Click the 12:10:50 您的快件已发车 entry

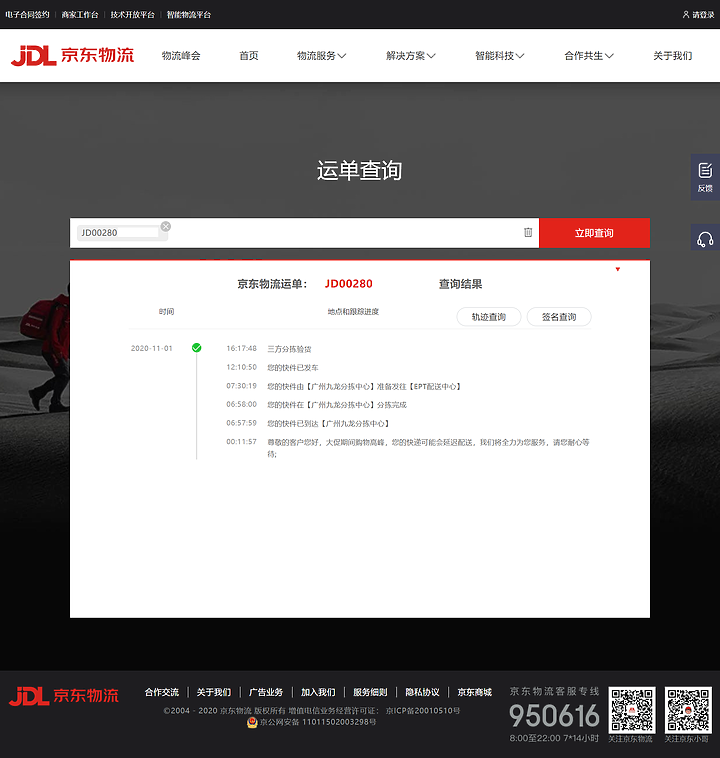[272, 367]
